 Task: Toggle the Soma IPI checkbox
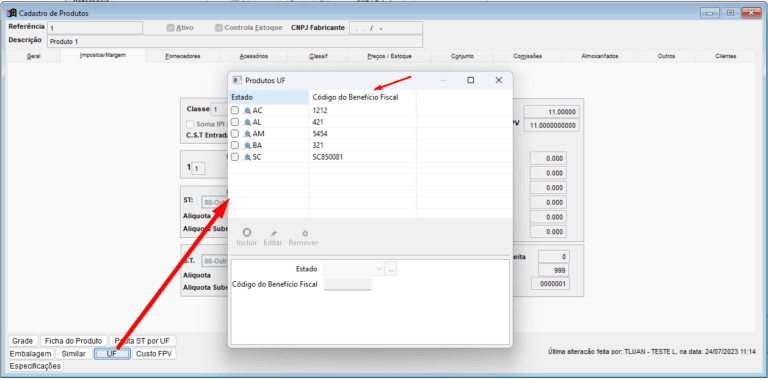(x=191, y=124)
